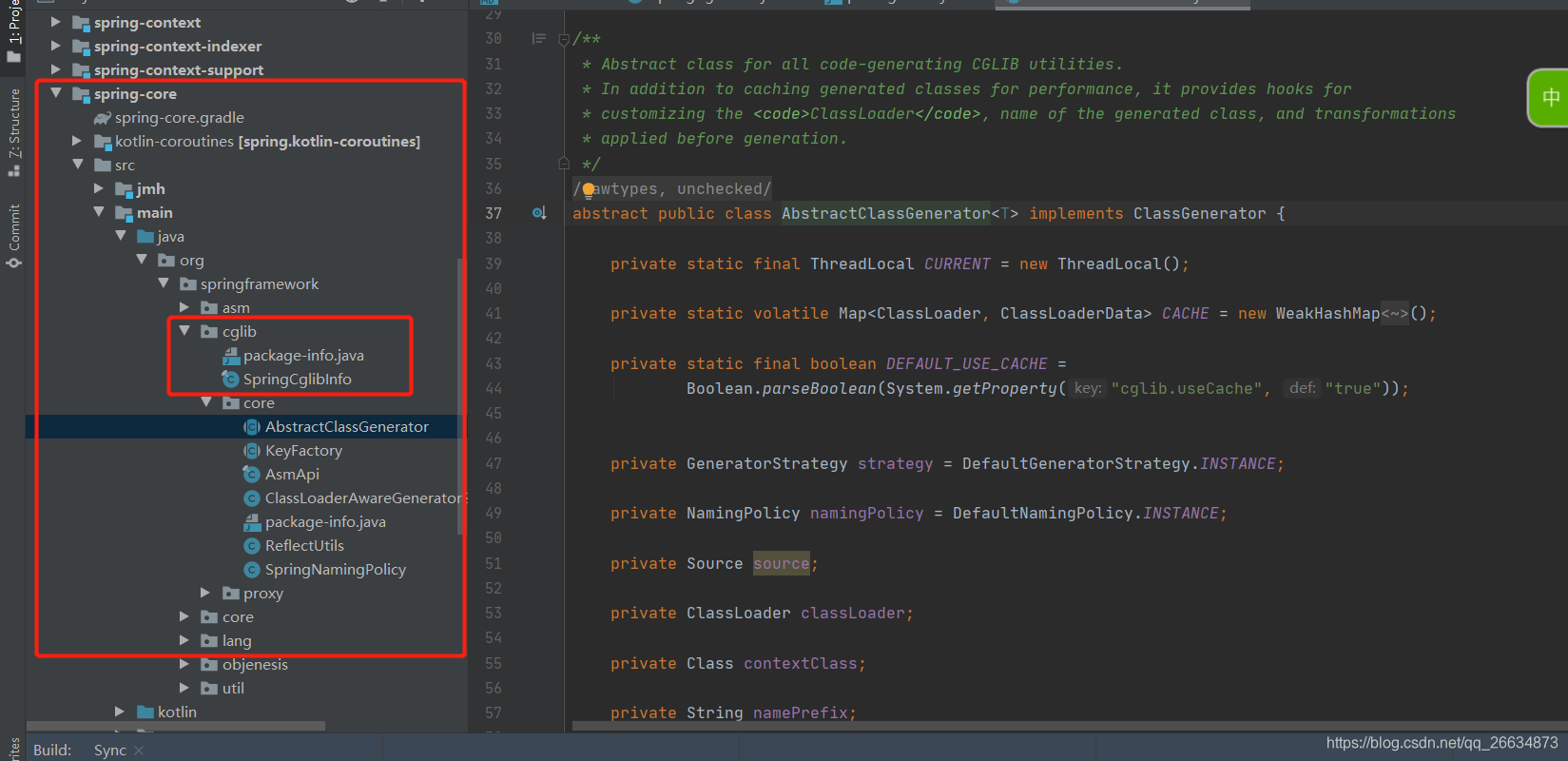Screen dimensions: 1568x761
Task: Expand the spring-context-support module
Action: coord(56,69)
